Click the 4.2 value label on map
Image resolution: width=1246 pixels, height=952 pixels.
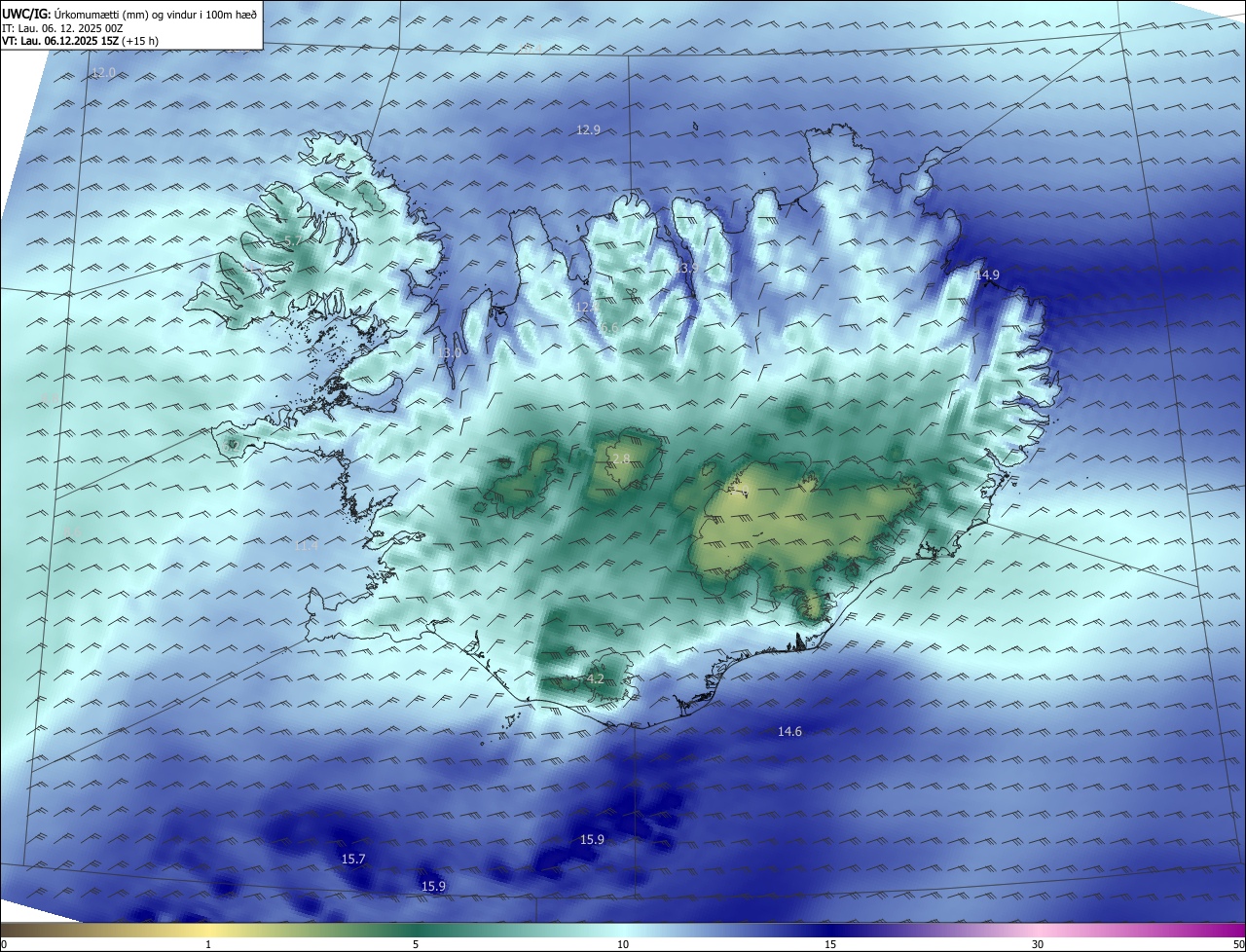coord(596,678)
